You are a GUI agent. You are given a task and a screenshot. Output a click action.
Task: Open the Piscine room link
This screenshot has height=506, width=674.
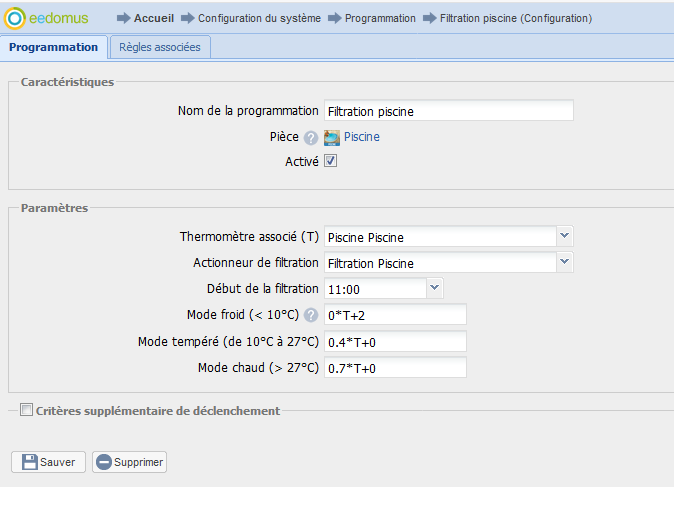coord(362,137)
